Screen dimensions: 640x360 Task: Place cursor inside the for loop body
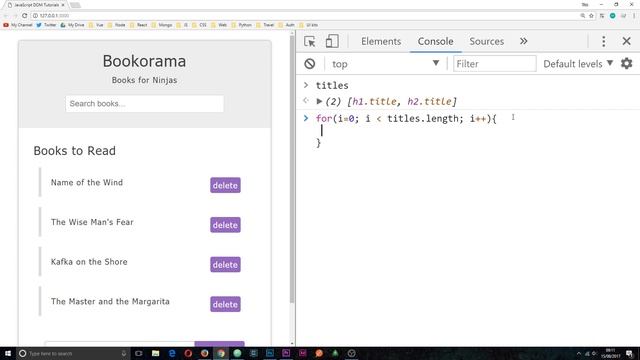pyautogui.click(x=322, y=130)
